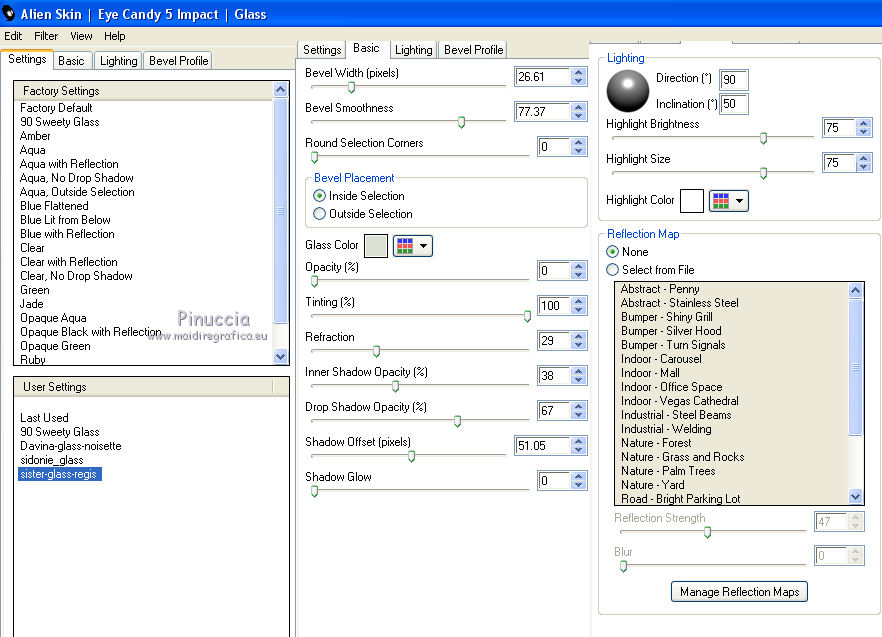This screenshot has height=637, width=882.
Task: Select the sidonie_glass user setting
Action: point(51,460)
